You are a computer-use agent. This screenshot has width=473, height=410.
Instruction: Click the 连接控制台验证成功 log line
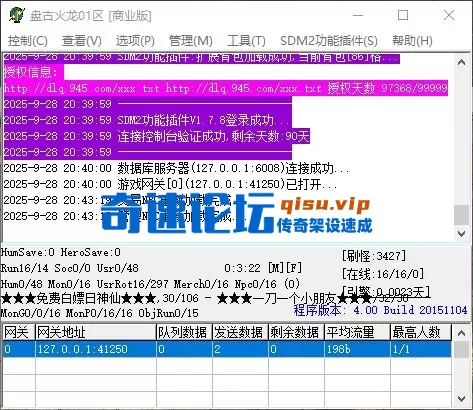coord(157,136)
